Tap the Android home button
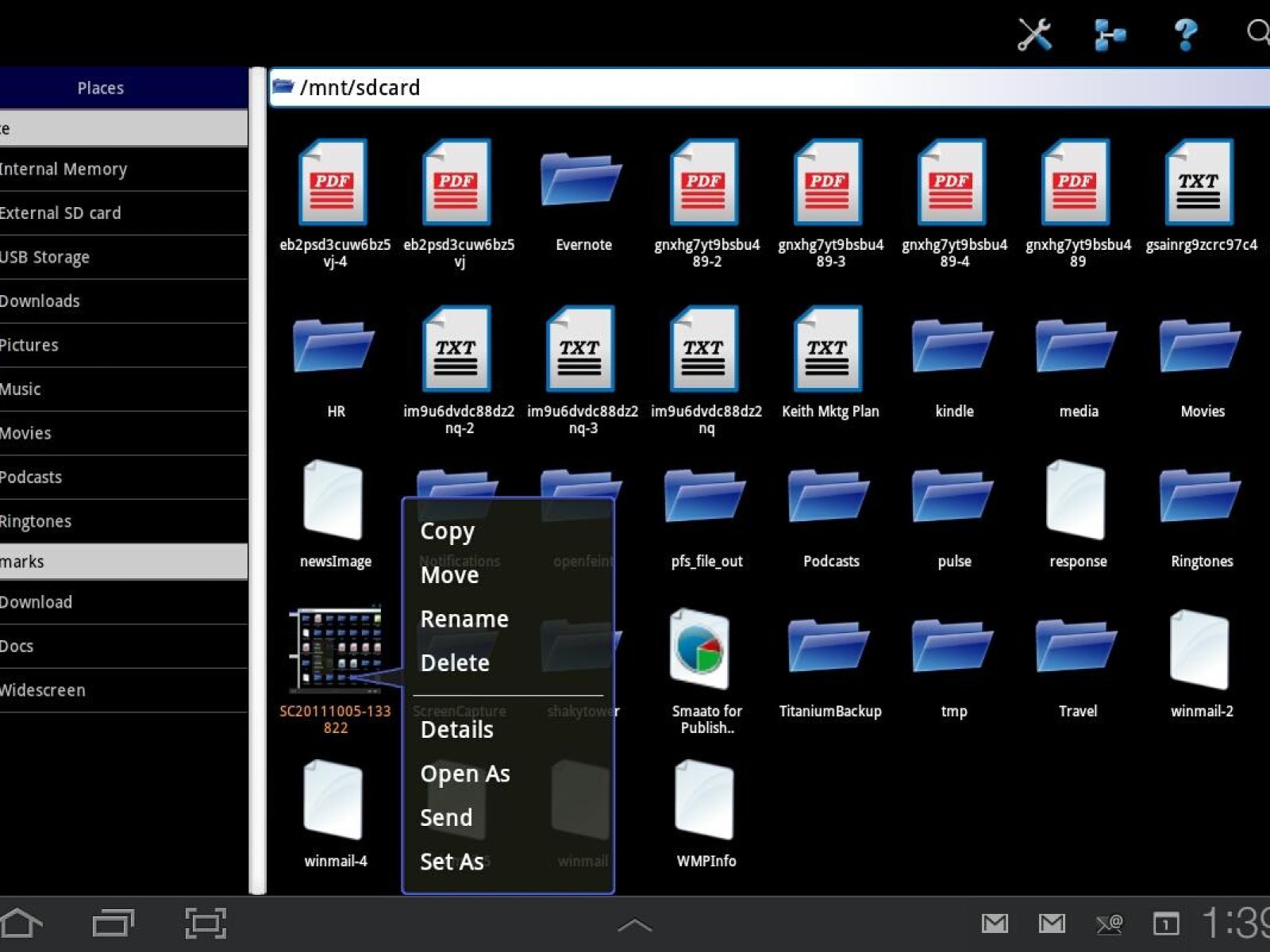The height and width of the screenshot is (952, 1270). point(21,923)
